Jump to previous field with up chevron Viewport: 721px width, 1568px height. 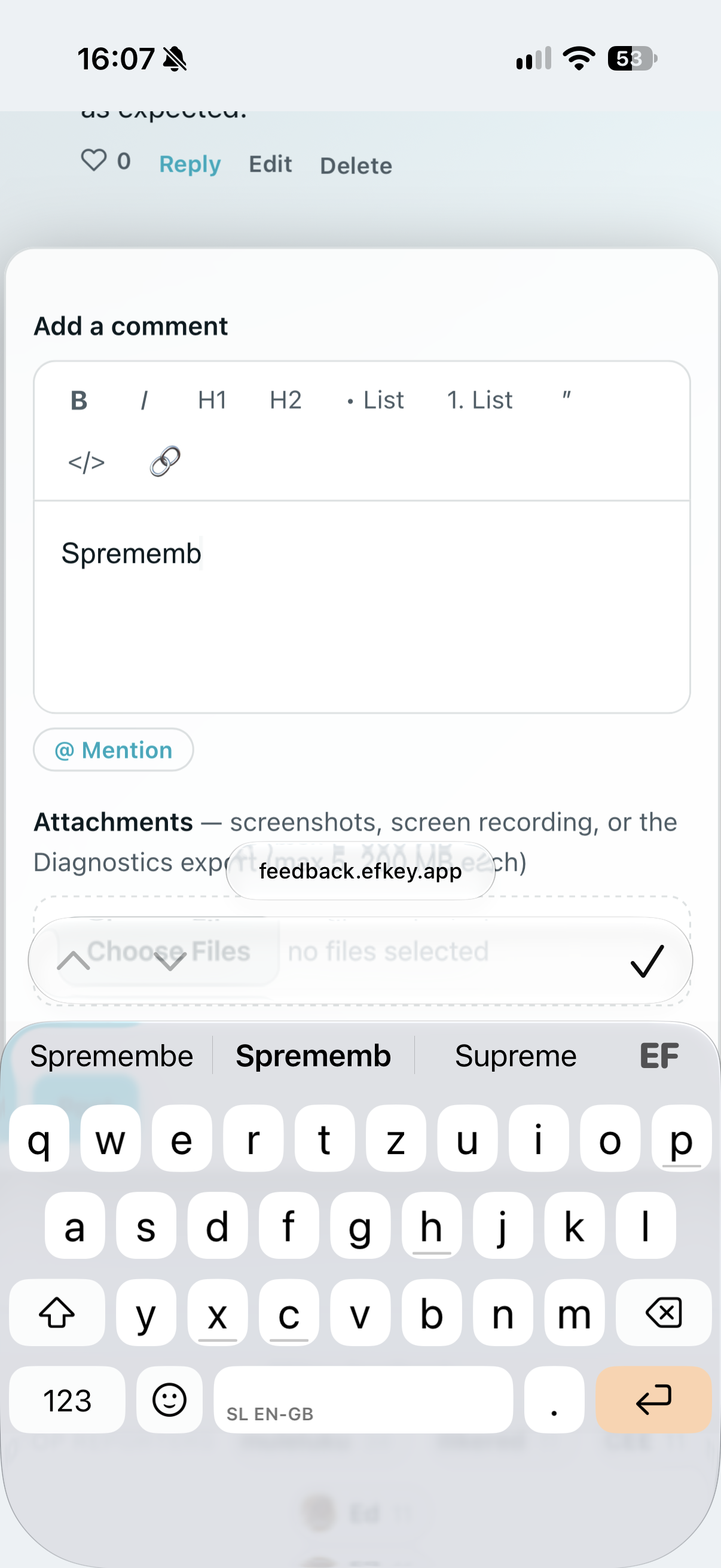click(73, 961)
